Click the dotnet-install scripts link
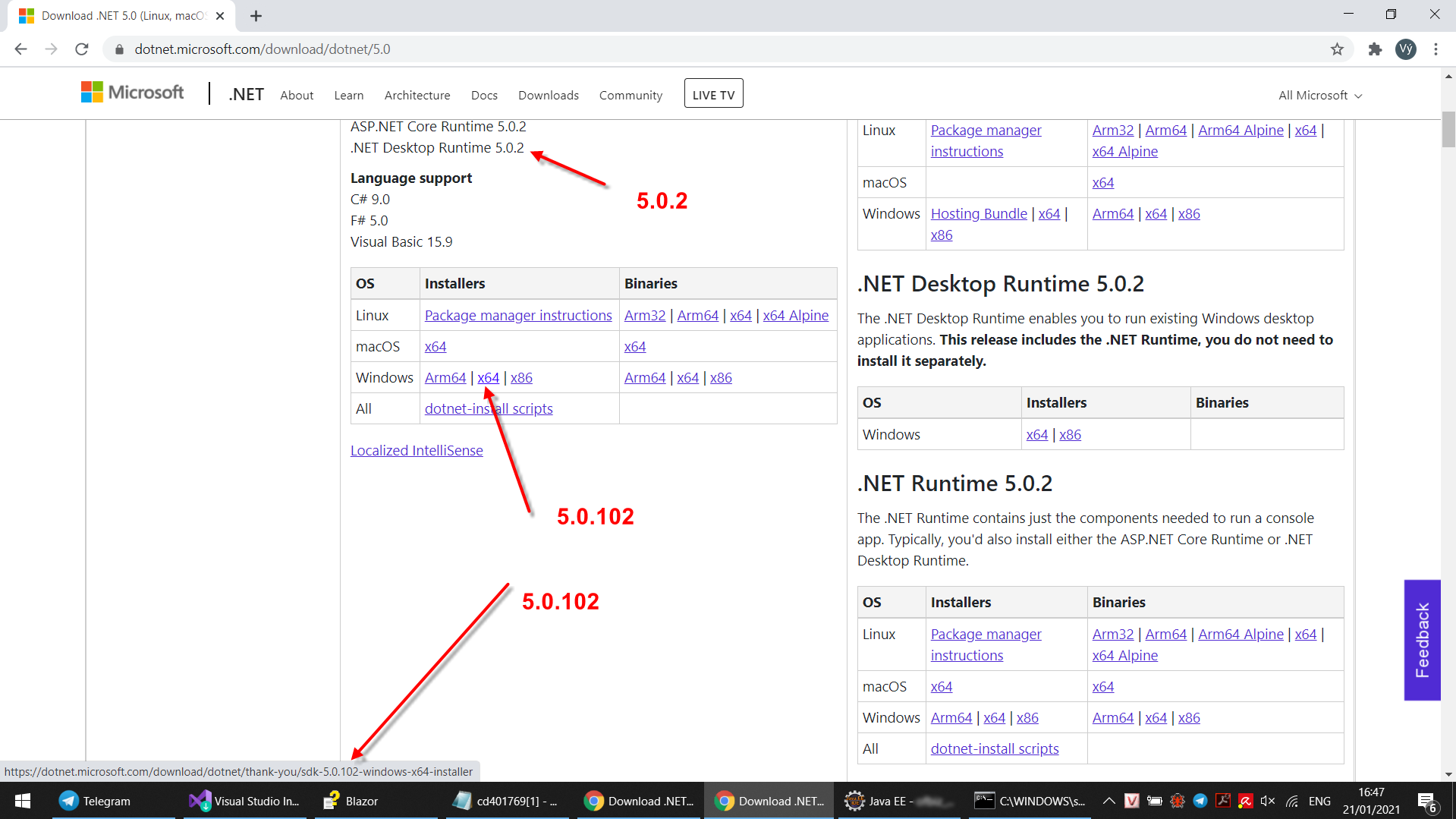 [x=488, y=408]
